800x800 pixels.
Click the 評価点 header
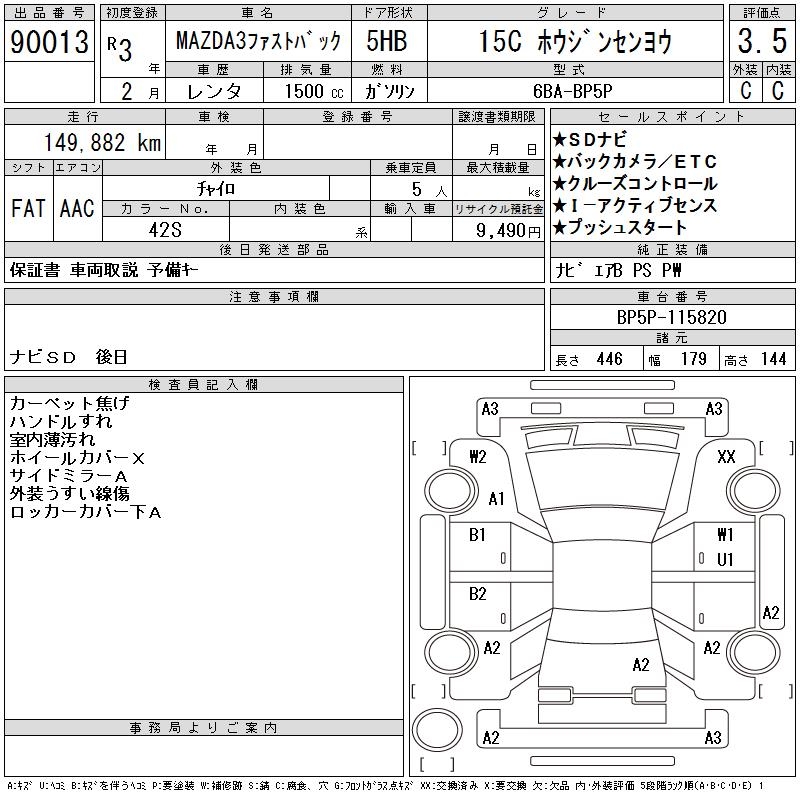762,12
